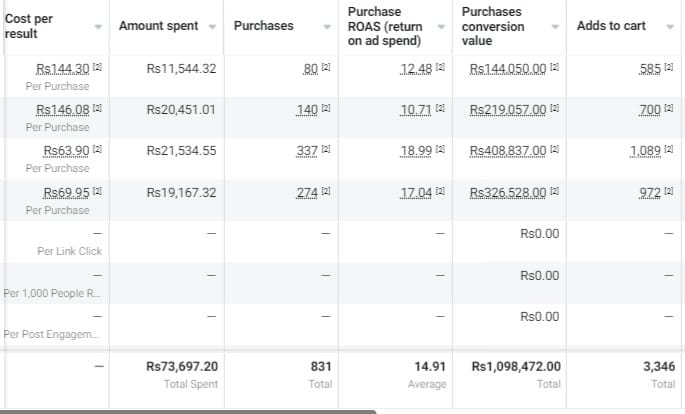Expand the Adds to cart column menu
Screen dimensions: 685x414
coord(670,26)
